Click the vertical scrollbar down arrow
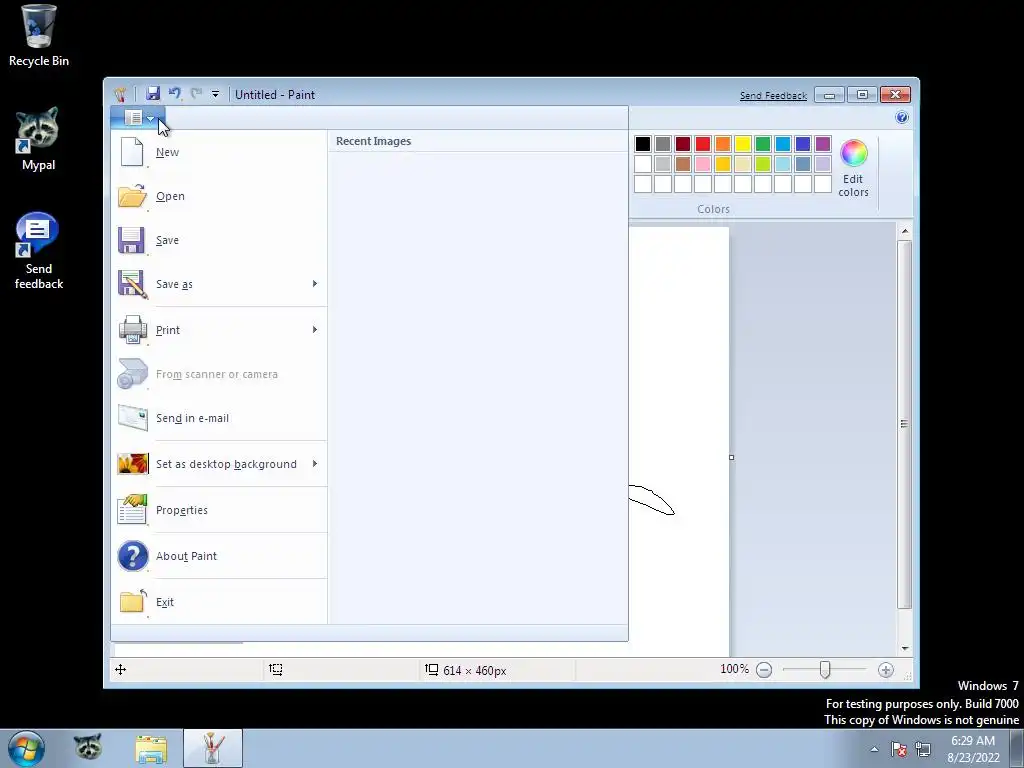This screenshot has height=768, width=1024. coord(904,648)
